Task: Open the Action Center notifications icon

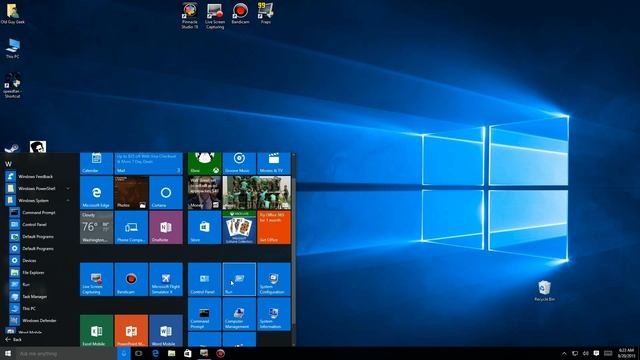Action: (x=596, y=353)
